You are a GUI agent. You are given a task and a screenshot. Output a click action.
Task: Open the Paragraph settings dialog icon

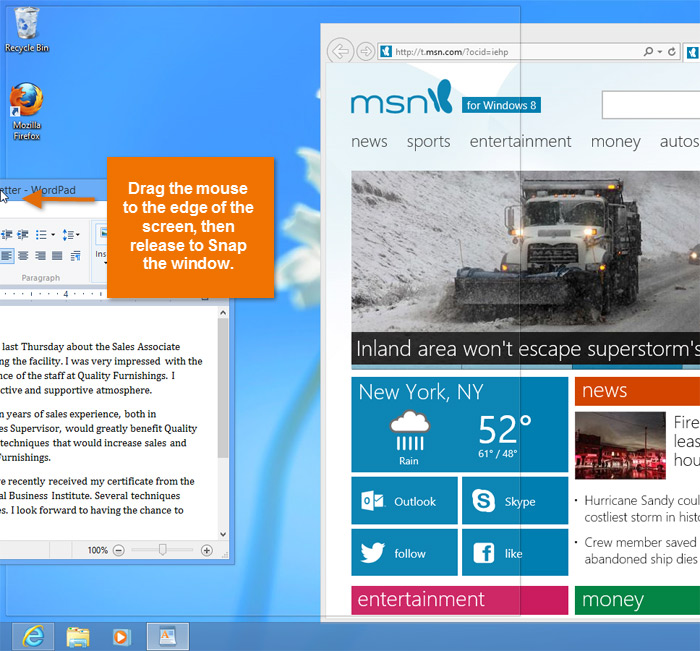click(x=75, y=255)
